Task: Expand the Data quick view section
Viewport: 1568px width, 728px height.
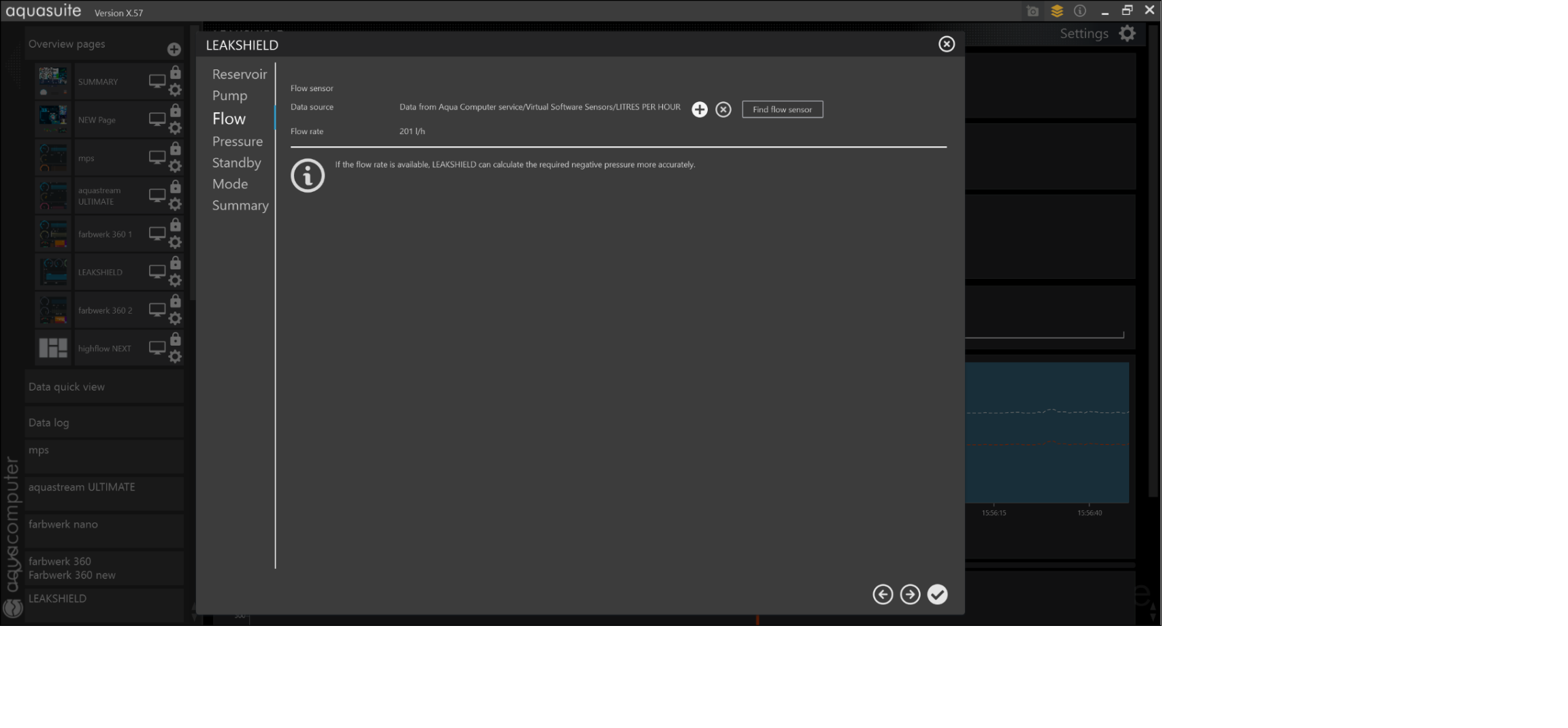Action: click(x=104, y=386)
